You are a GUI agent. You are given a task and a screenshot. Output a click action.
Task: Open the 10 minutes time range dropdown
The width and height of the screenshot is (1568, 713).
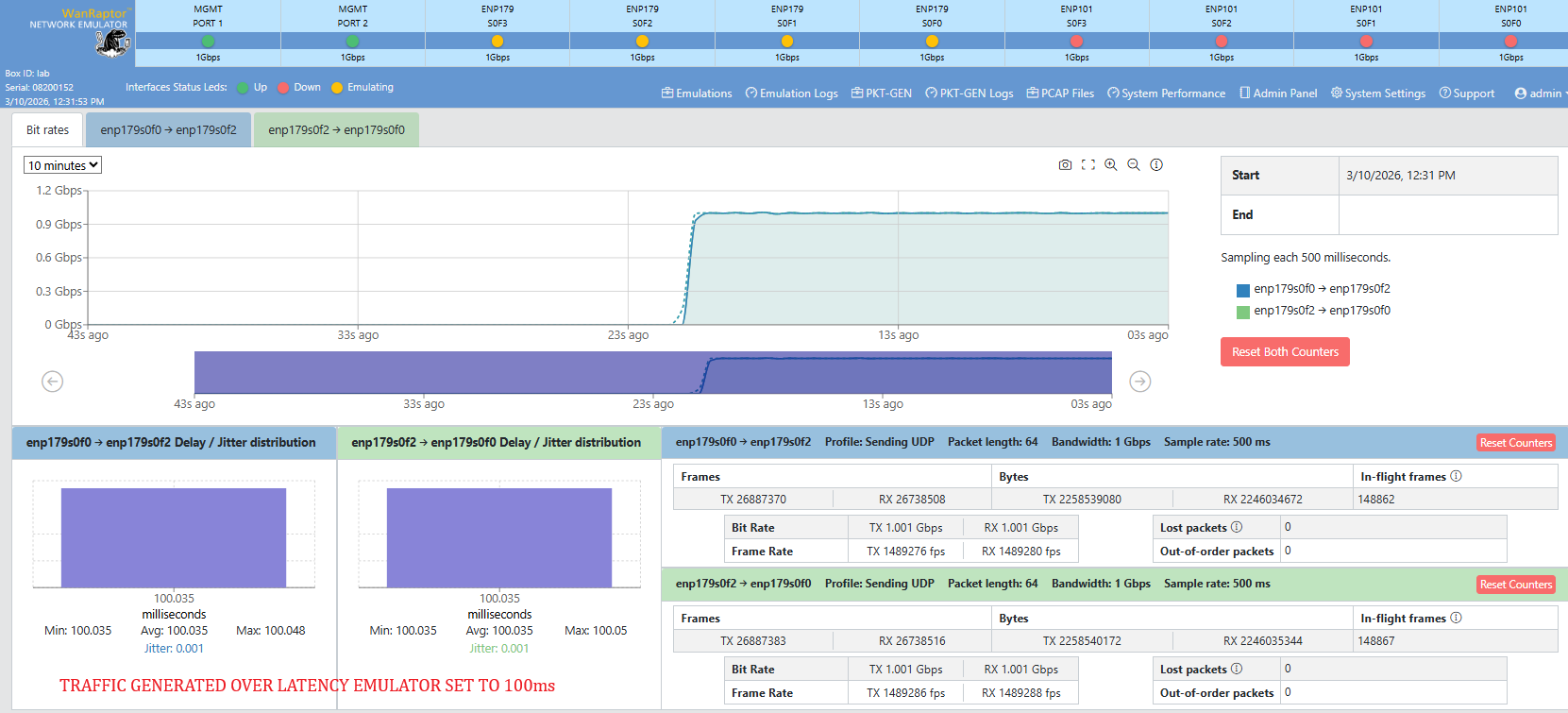tap(62, 165)
